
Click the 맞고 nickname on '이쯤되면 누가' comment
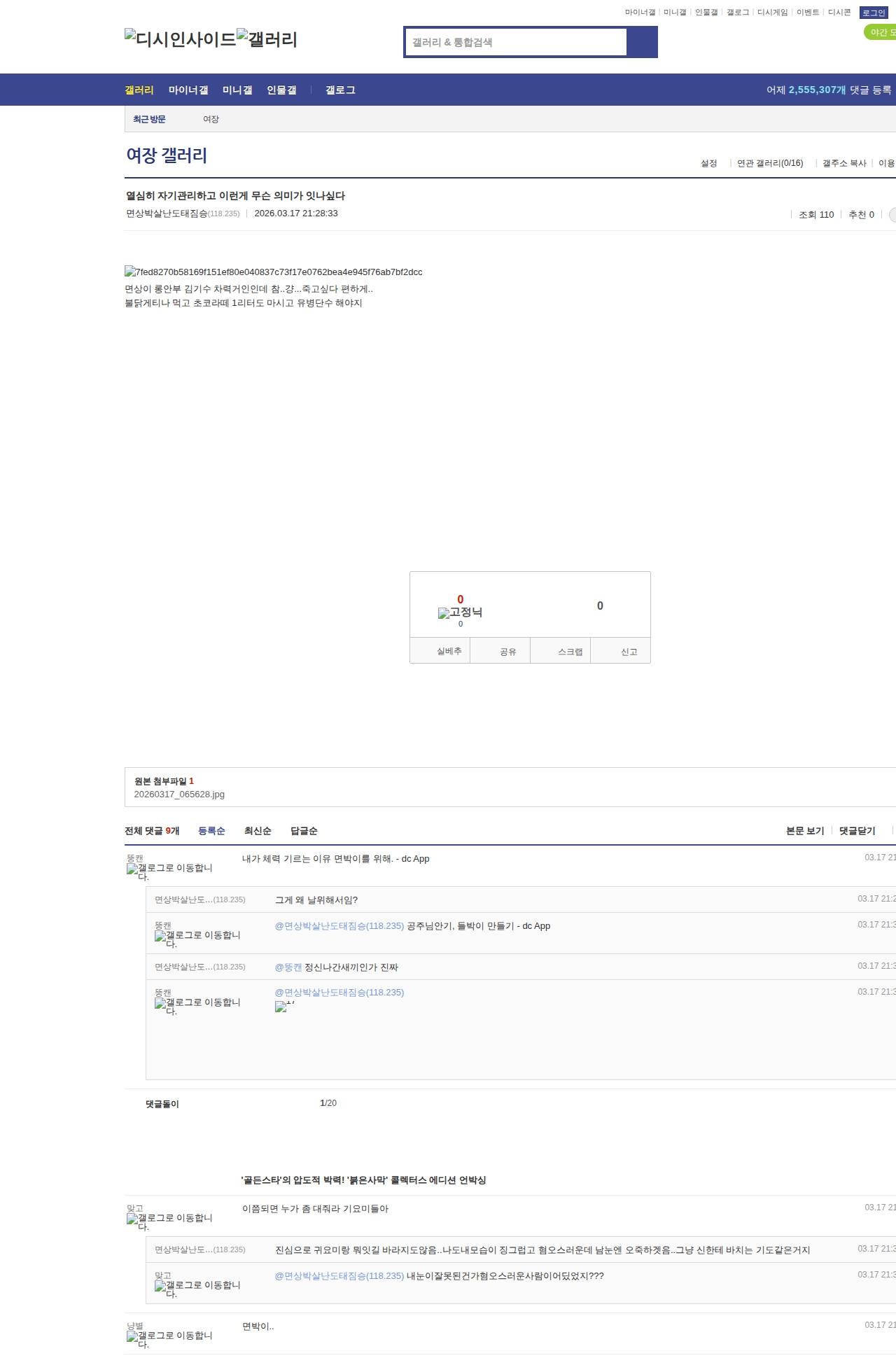pyautogui.click(x=135, y=1208)
